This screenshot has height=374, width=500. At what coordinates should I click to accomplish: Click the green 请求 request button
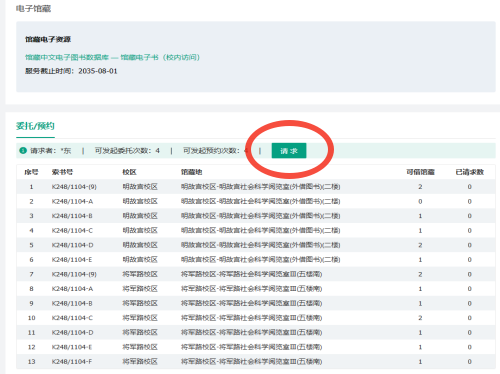[x=289, y=151]
